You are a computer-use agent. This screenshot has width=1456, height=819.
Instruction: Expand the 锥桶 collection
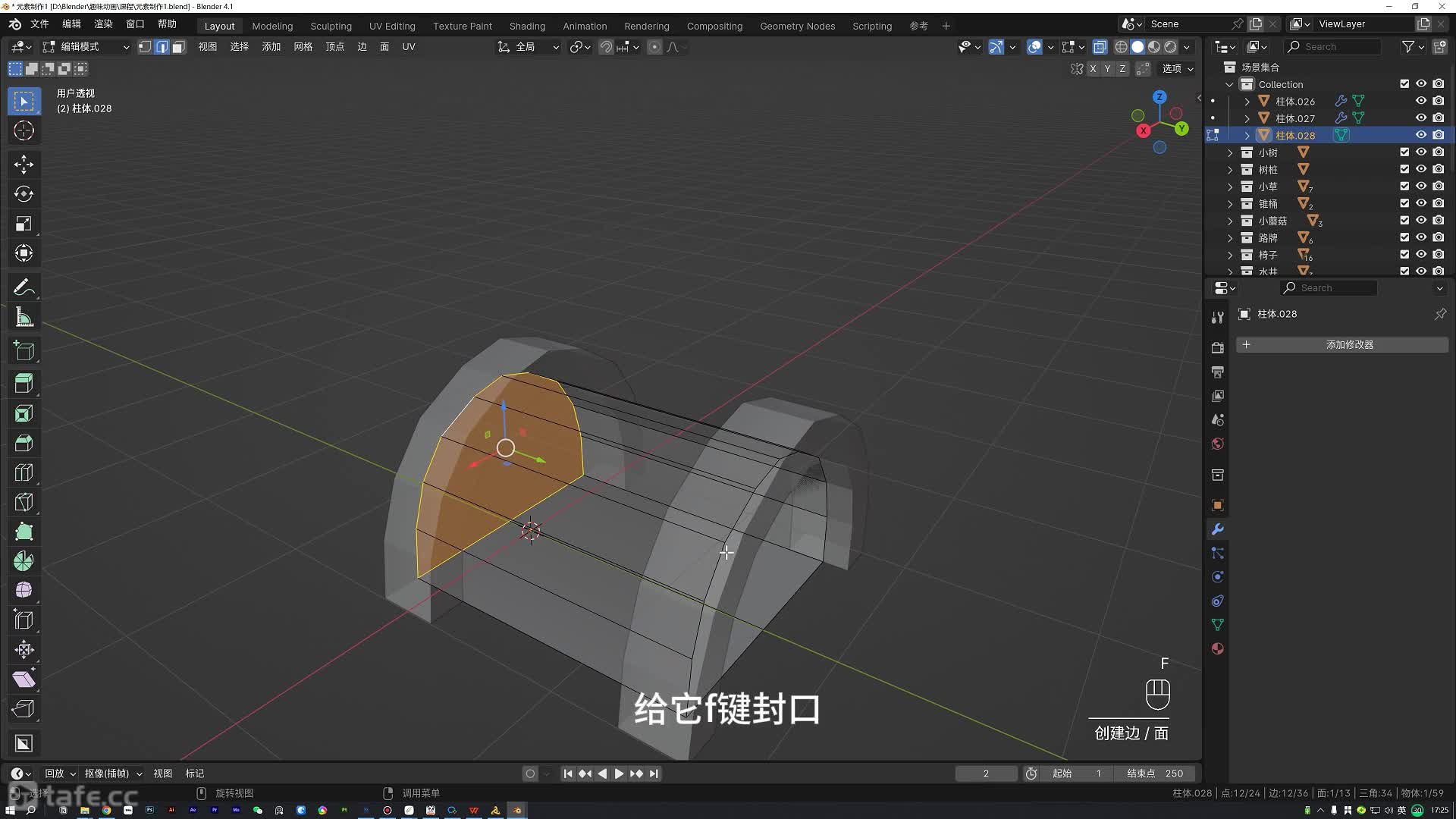tap(1230, 204)
